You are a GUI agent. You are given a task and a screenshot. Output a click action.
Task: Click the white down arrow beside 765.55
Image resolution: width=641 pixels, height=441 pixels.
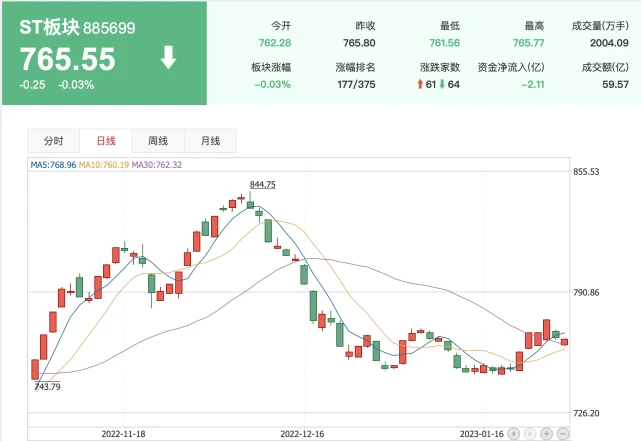point(168,59)
